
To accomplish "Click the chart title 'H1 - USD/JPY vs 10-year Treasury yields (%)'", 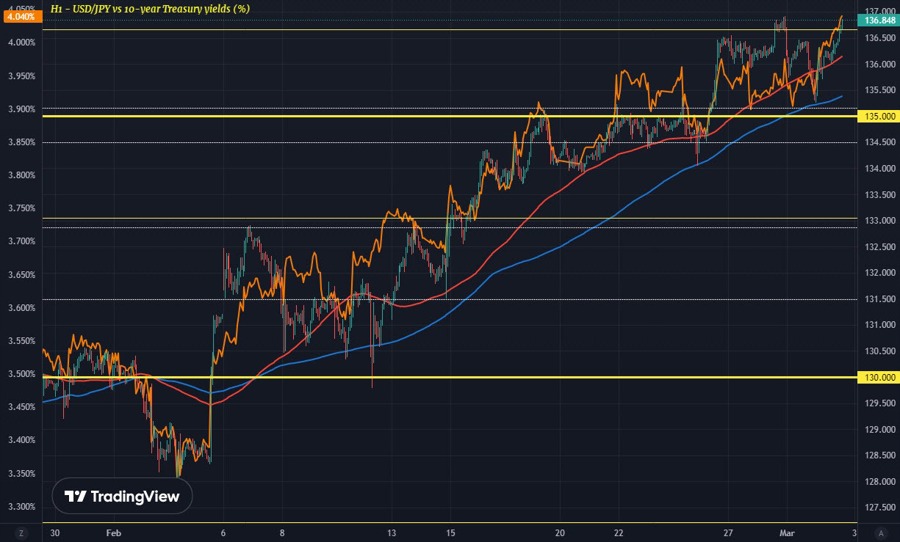I will coord(150,9).
